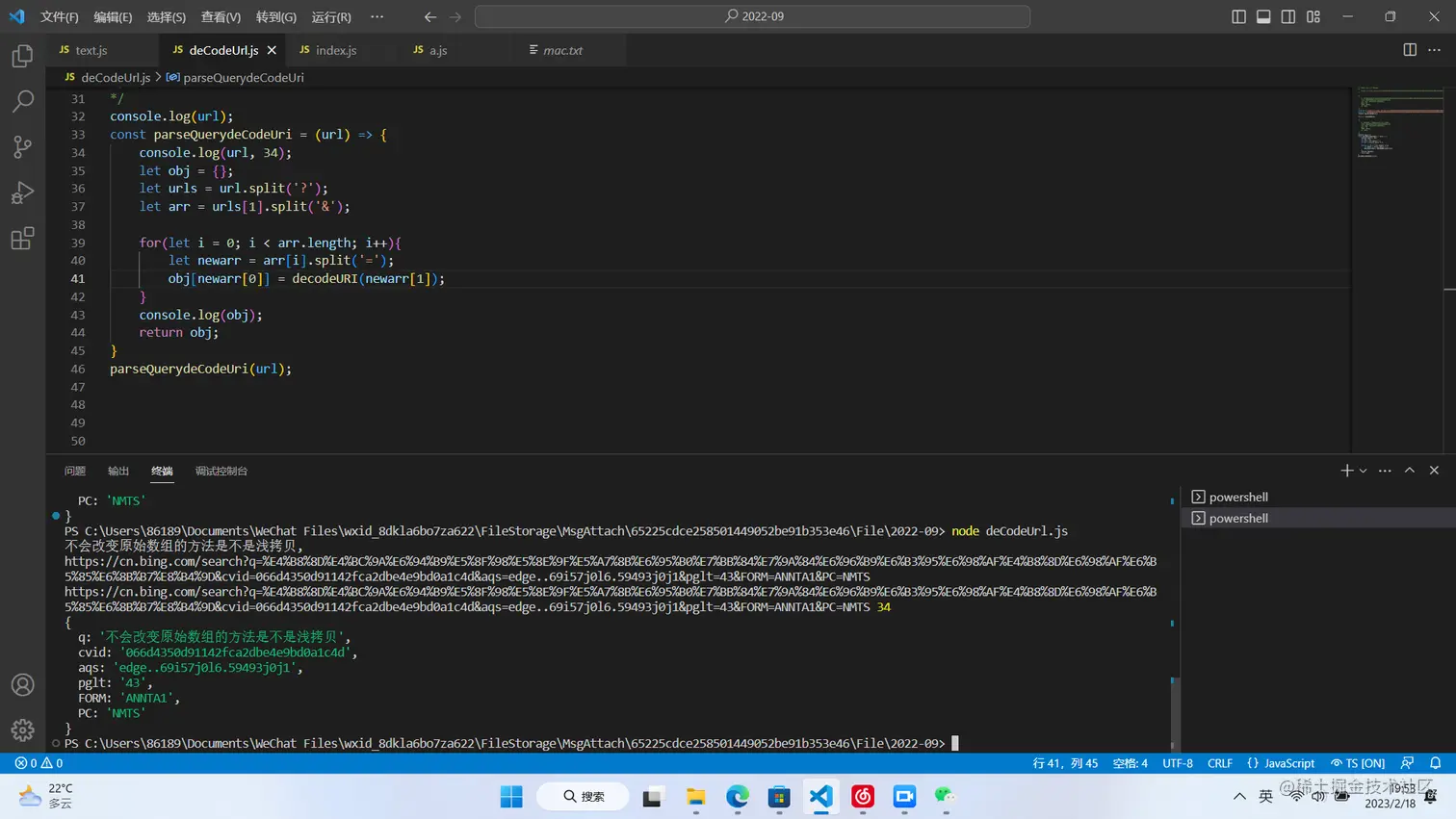Close the deCodeUrl.js tab
The image size is (1456, 819).
click(x=272, y=50)
